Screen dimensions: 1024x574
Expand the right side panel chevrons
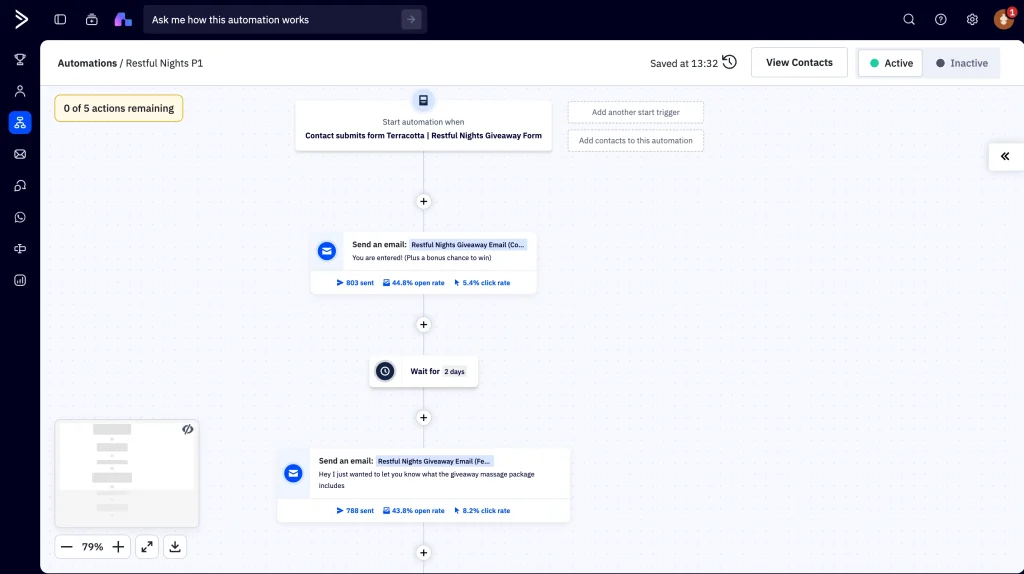(1005, 156)
